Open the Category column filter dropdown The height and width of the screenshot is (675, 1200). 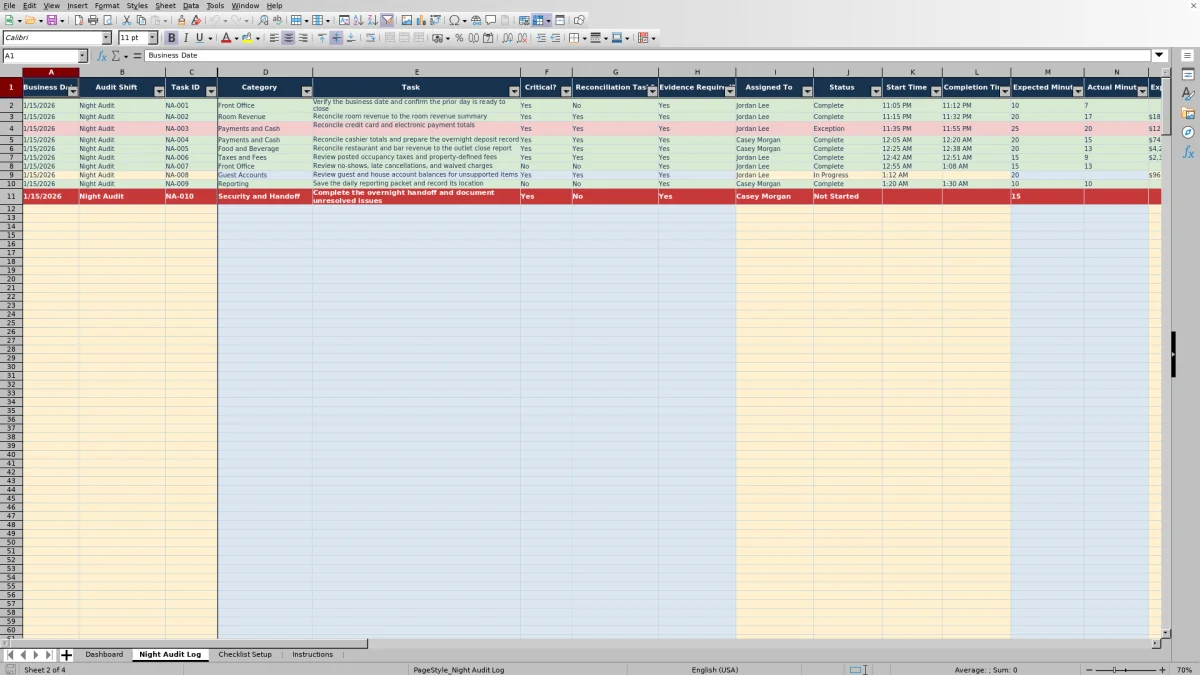coord(306,91)
